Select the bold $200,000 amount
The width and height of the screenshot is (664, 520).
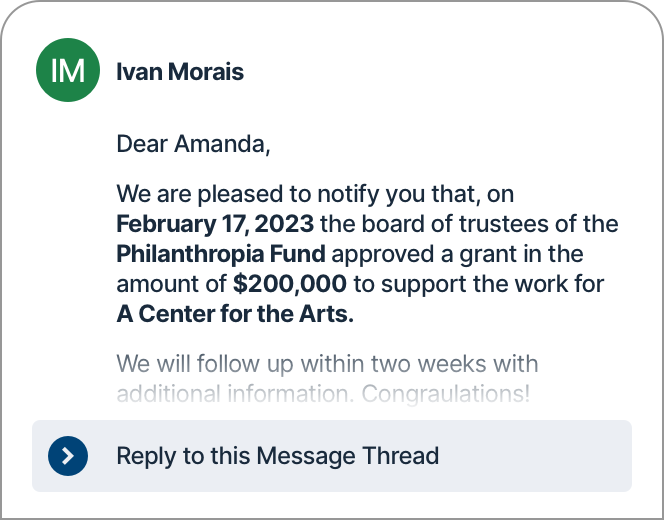click(290, 284)
